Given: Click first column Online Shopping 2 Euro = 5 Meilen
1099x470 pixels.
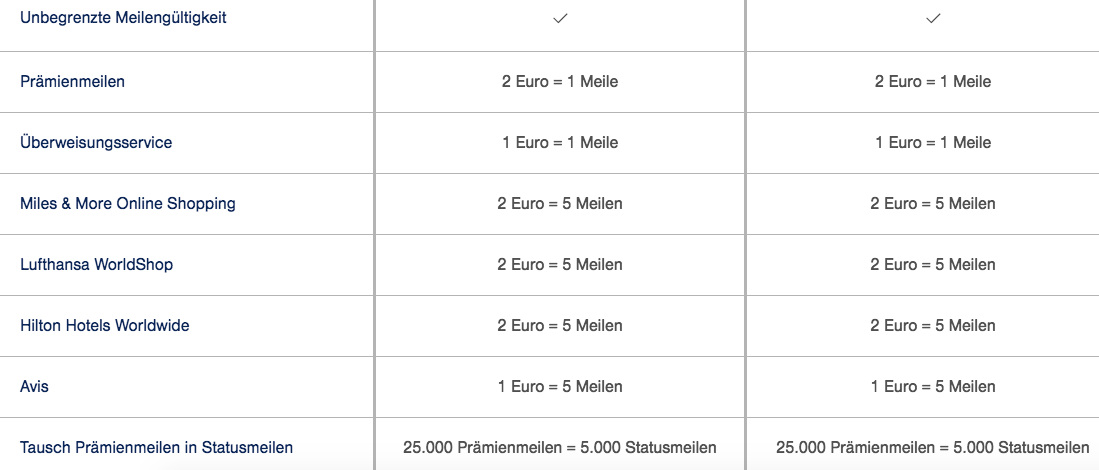Looking at the screenshot, I should [x=560, y=203].
